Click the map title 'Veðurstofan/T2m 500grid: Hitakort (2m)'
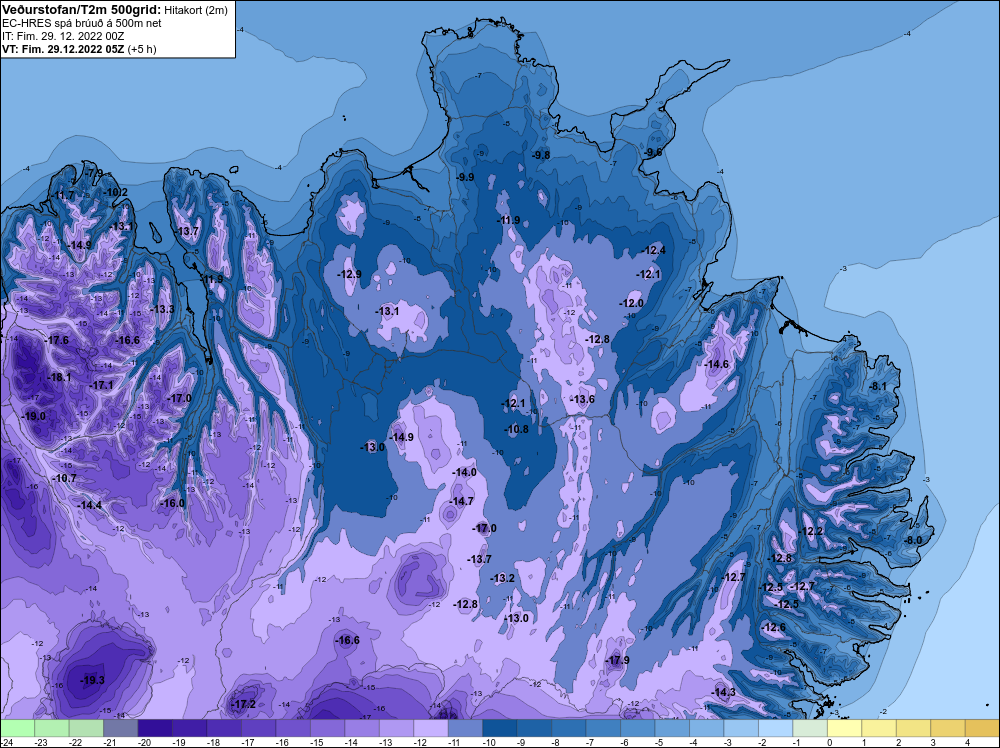 [114, 9]
